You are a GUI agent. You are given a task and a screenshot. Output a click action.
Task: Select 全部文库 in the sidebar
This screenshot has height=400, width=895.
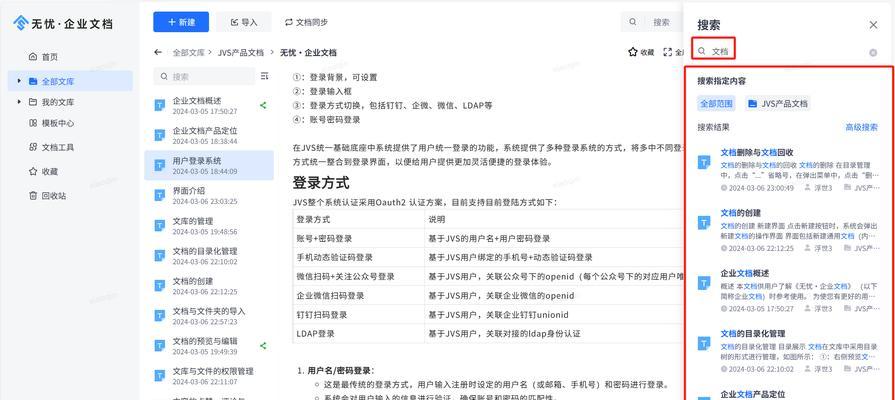(70, 81)
